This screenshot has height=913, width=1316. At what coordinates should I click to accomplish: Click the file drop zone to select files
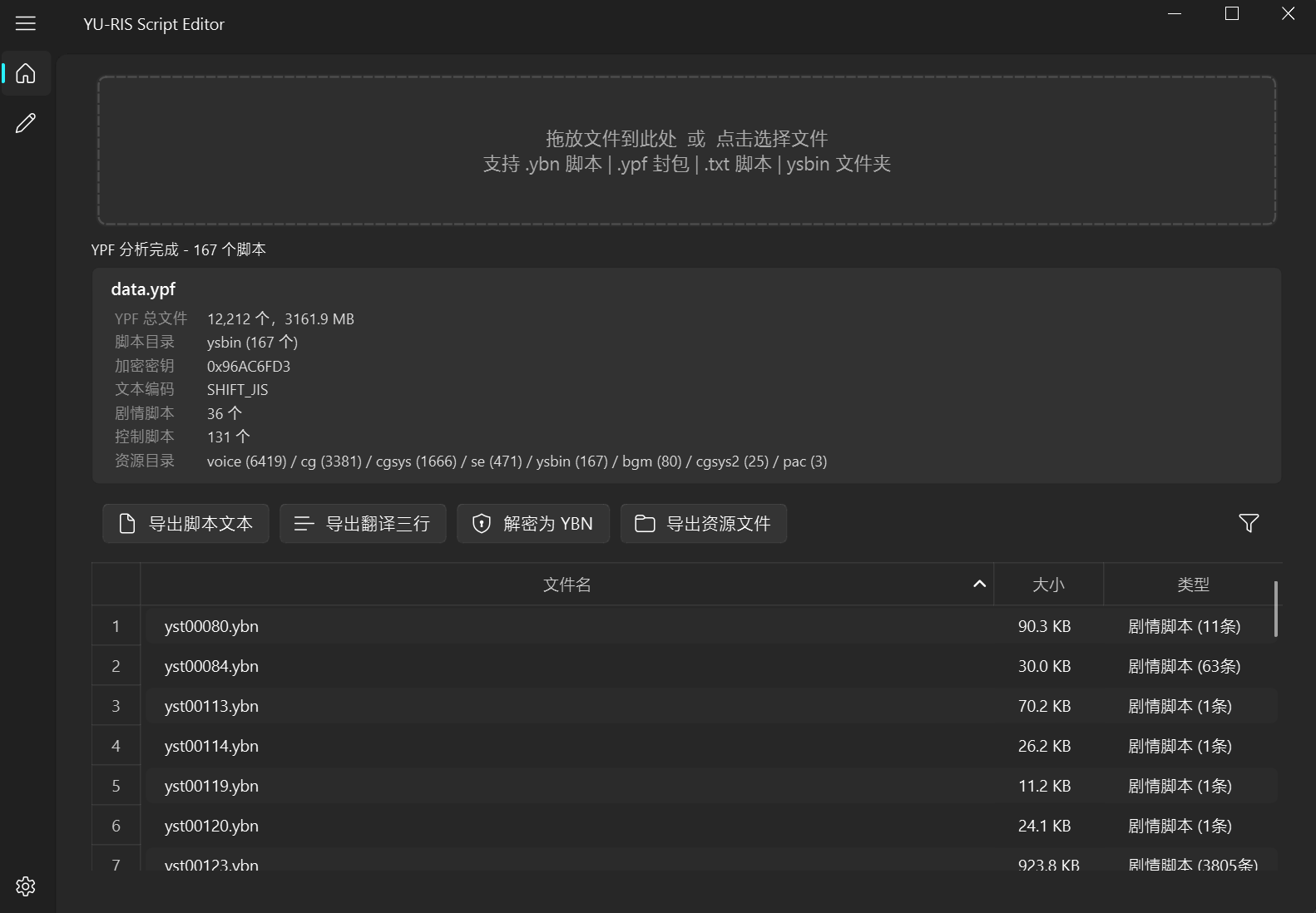pyautogui.click(x=686, y=151)
